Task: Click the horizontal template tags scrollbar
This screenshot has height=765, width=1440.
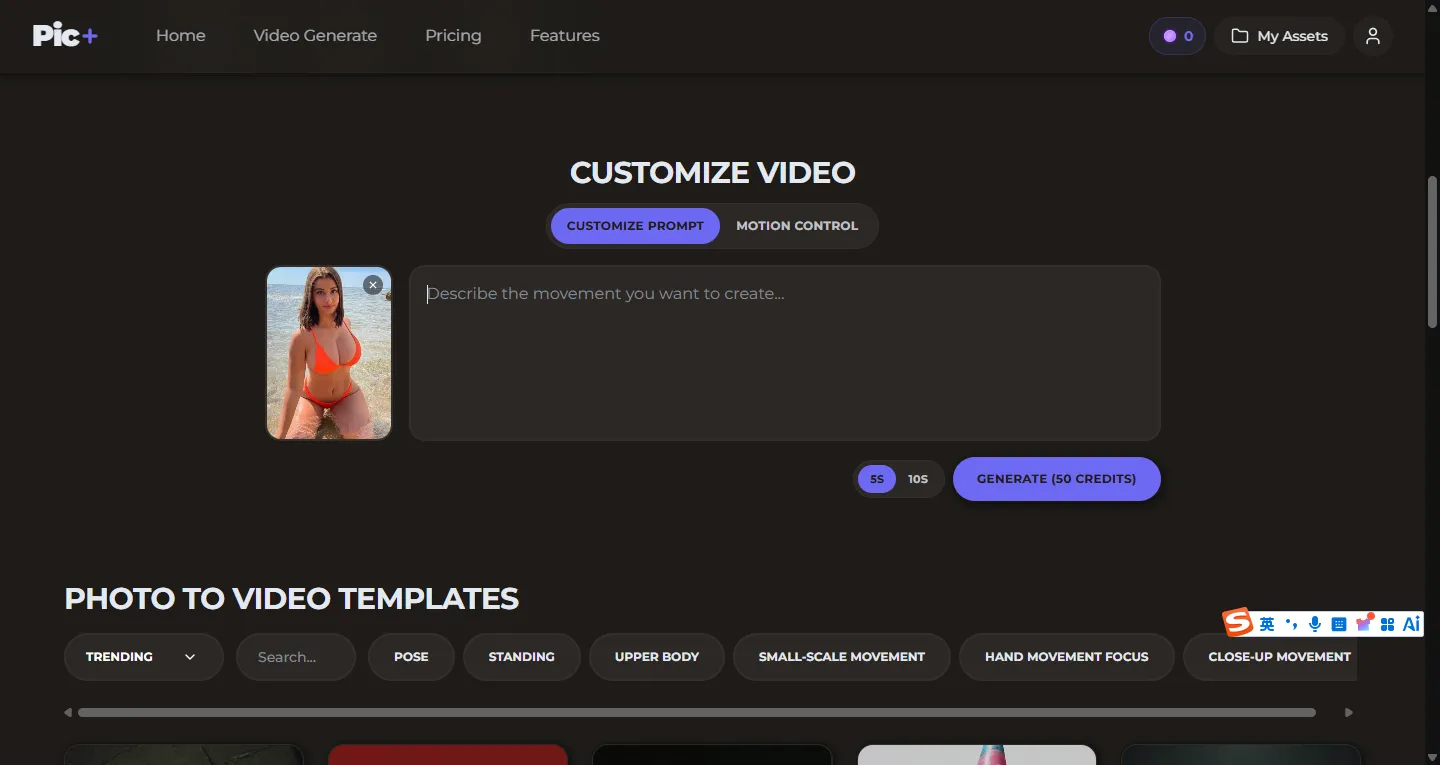Action: (x=697, y=713)
